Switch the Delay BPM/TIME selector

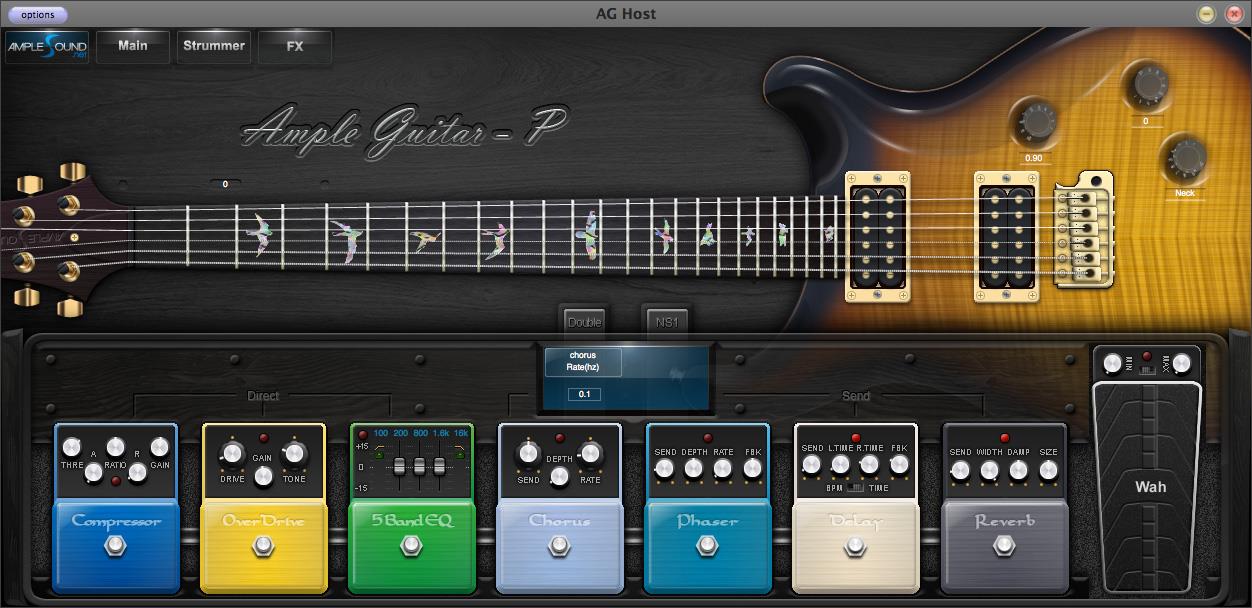(855, 488)
